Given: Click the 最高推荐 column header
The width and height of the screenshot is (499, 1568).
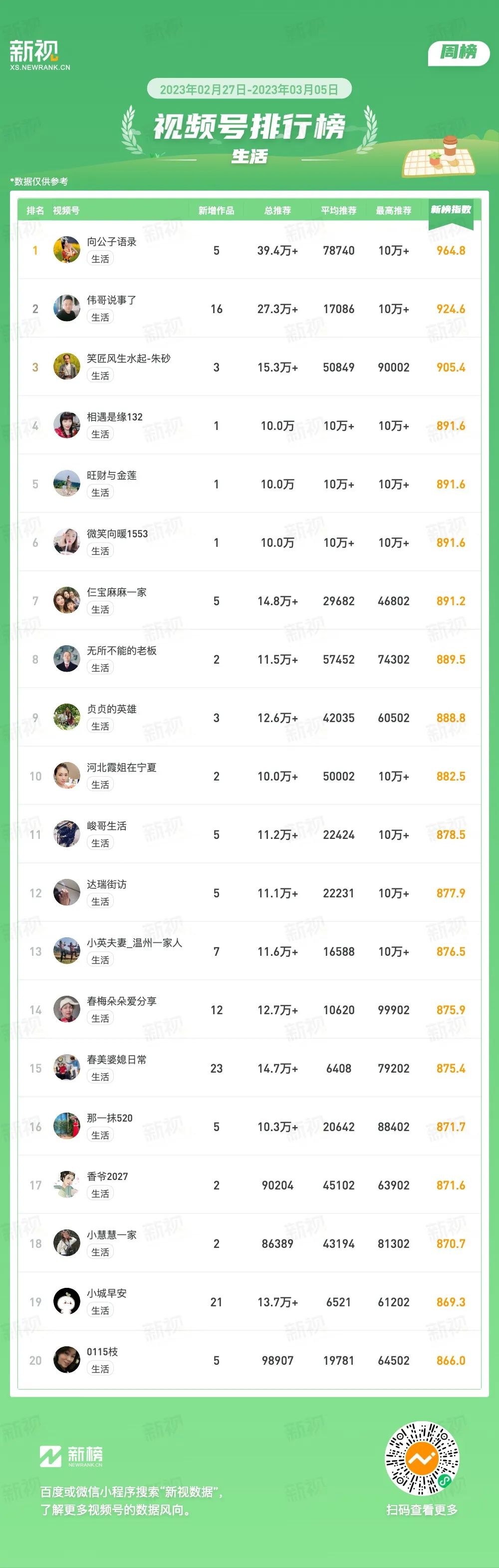Looking at the screenshot, I should pyautogui.click(x=394, y=211).
